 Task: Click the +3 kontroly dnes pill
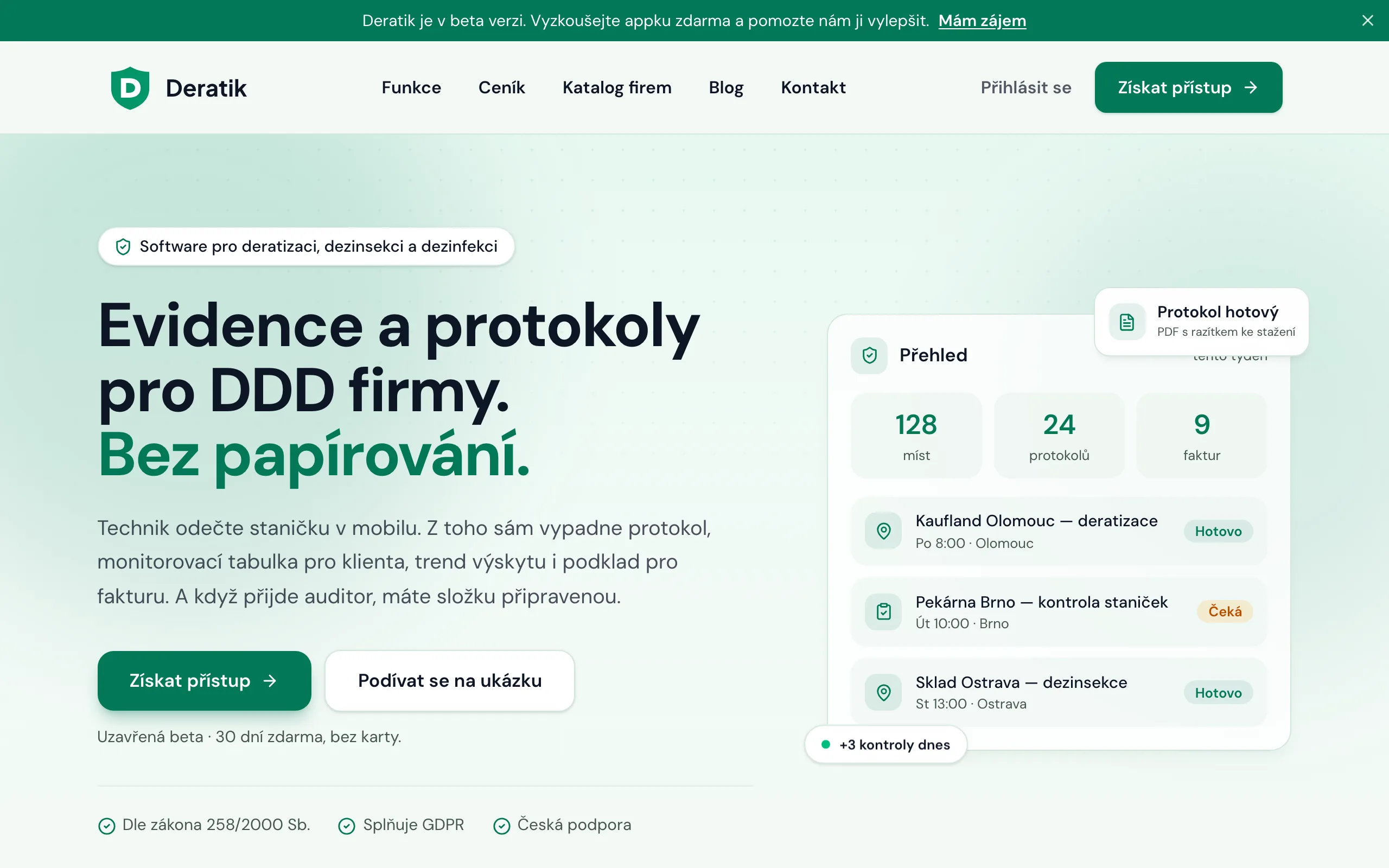885,744
